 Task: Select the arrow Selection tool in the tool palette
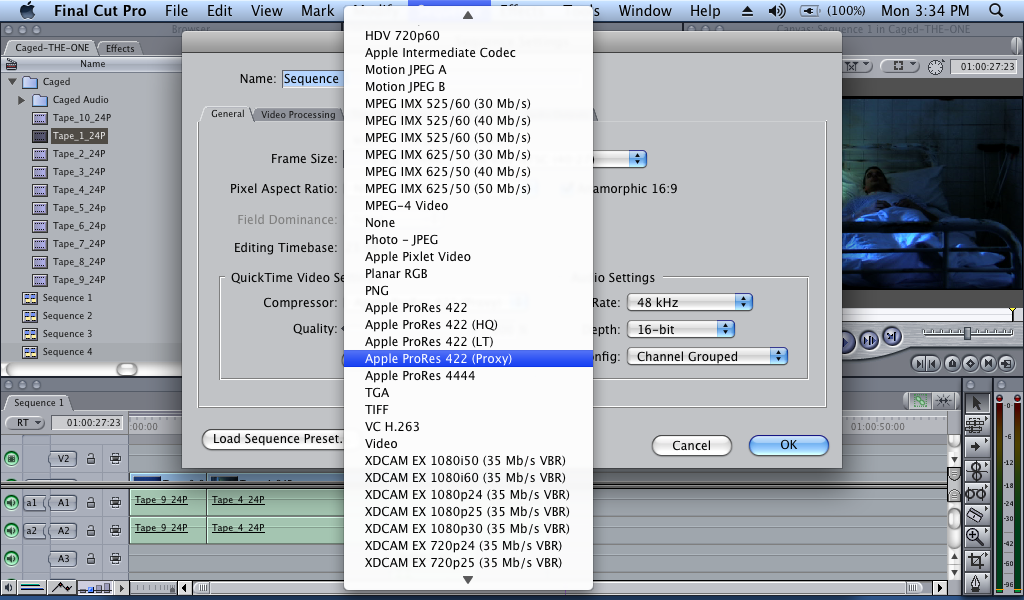click(976, 403)
